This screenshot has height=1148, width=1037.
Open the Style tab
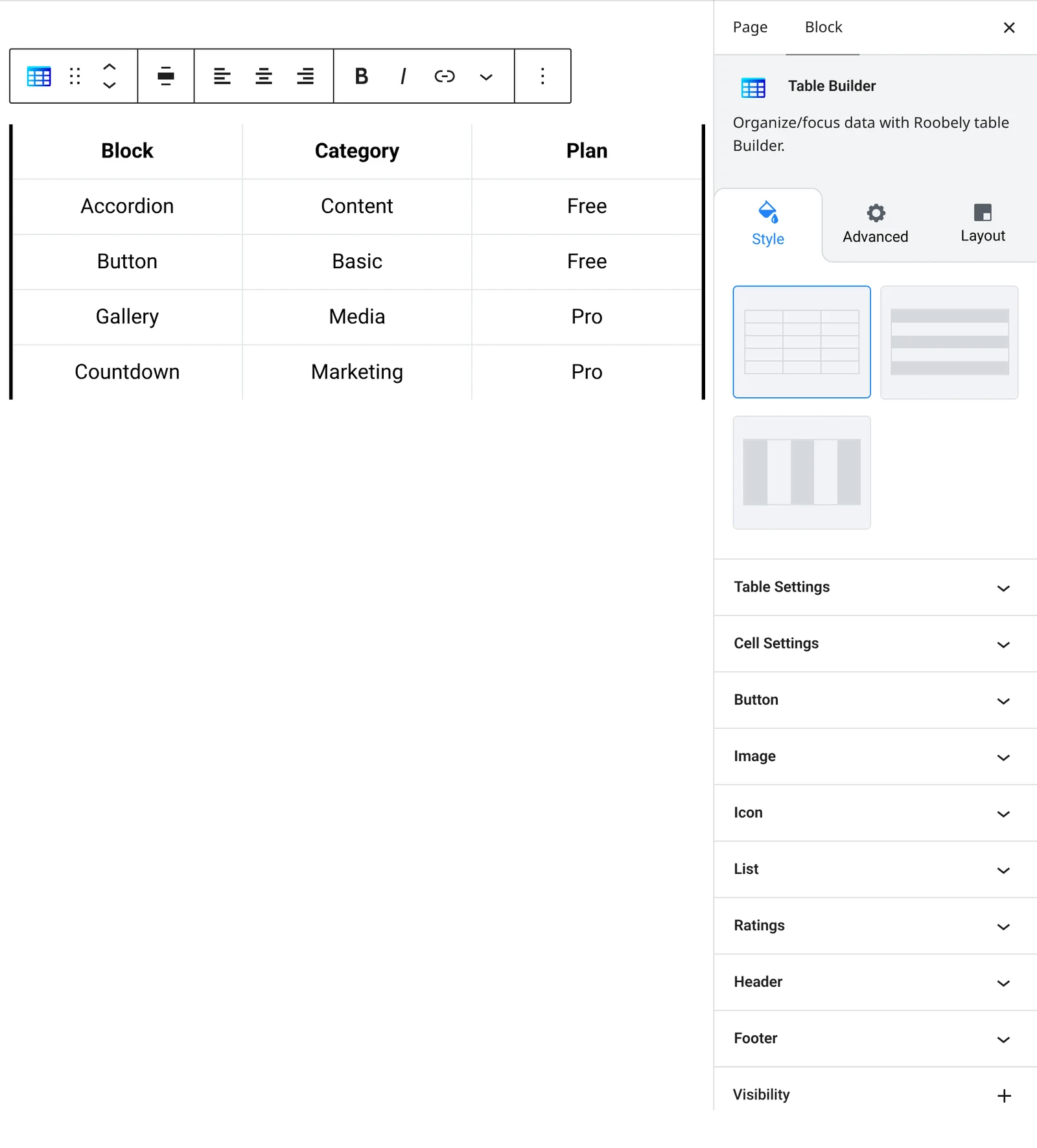[768, 225]
